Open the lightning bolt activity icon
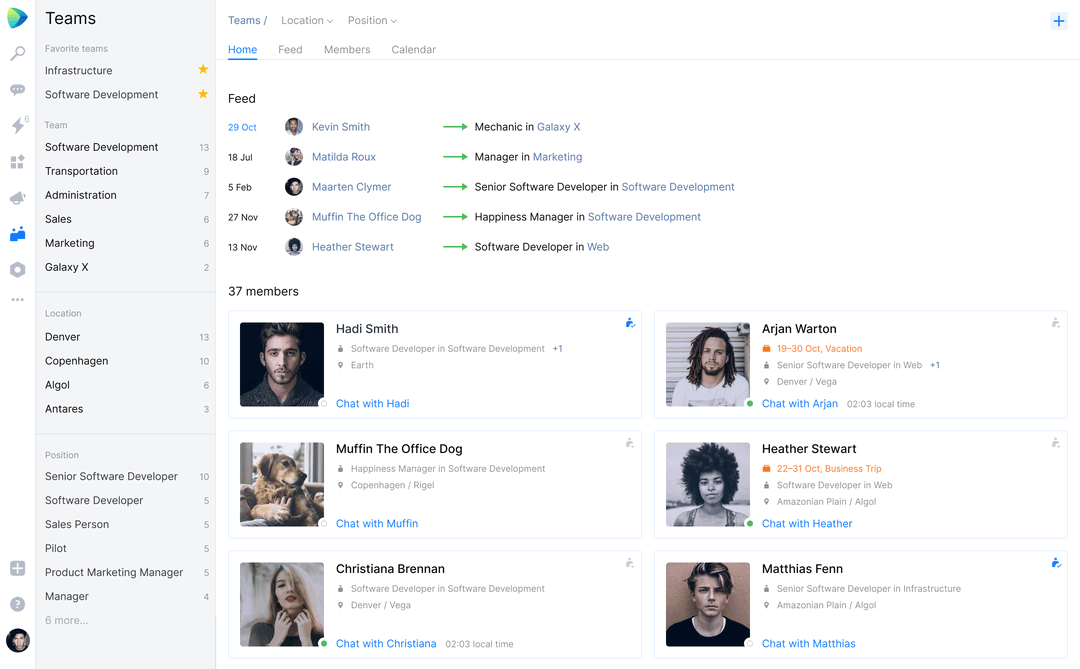The image size is (1080, 669). (18, 125)
